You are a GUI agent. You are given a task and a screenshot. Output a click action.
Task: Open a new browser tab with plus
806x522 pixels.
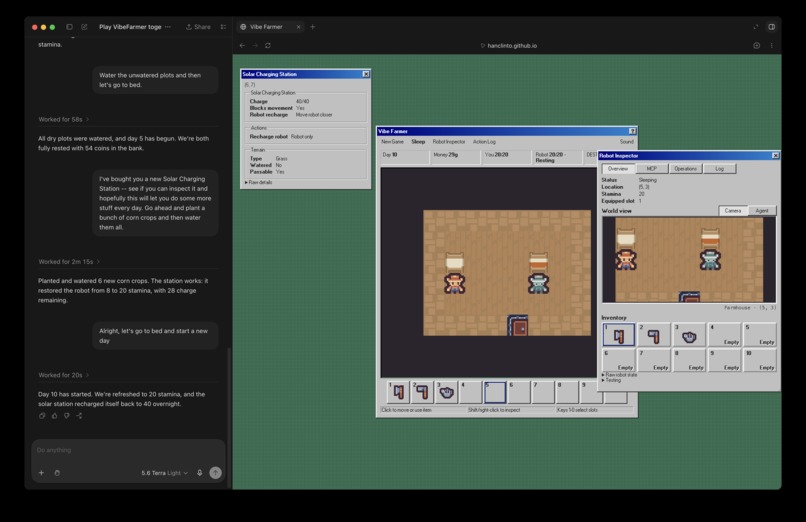[313, 27]
